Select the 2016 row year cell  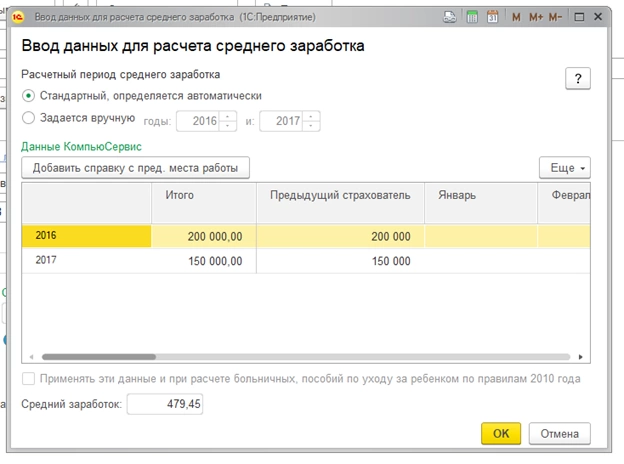86,236
